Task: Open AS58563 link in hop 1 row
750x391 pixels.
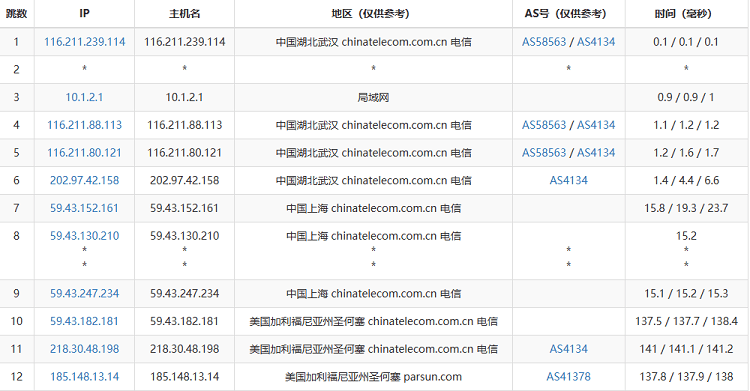Action: coord(544,42)
